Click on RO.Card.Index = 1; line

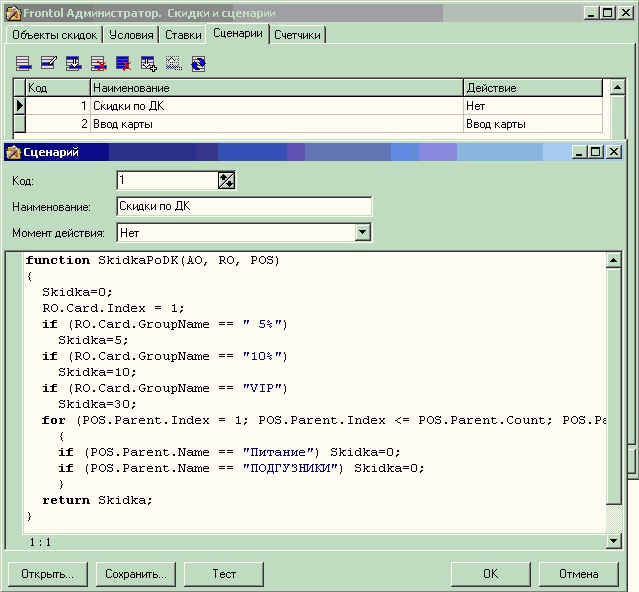113,308
